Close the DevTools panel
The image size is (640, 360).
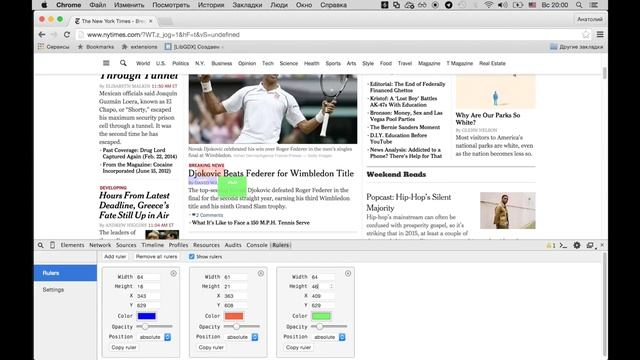602,245
